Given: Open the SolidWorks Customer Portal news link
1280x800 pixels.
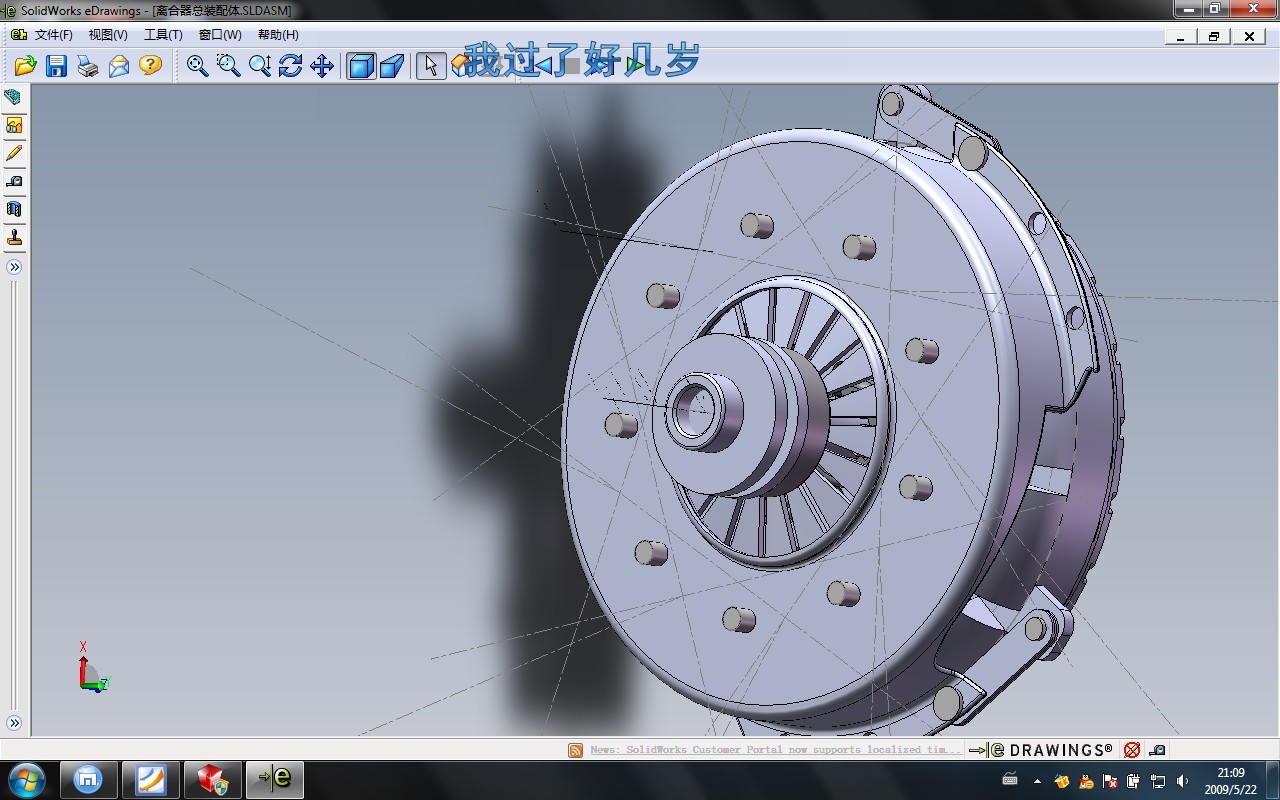Looking at the screenshot, I should click(x=775, y=750).
